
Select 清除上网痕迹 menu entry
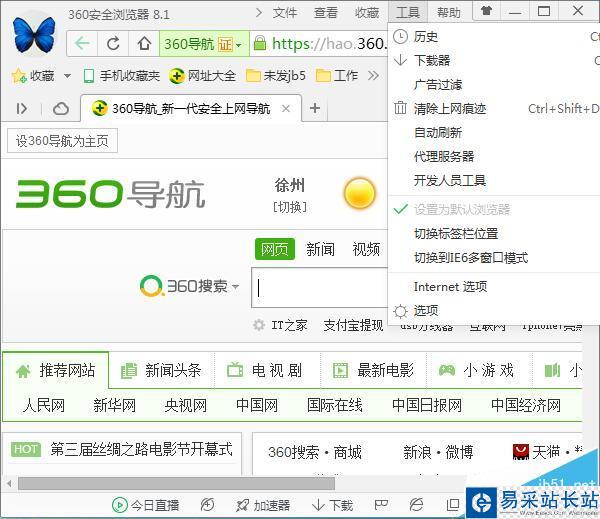coord(494,109)
